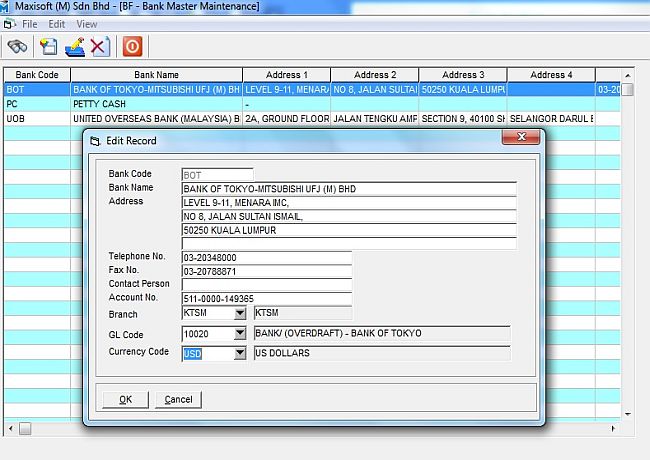
Task: Click the Bank Code column header
Action: pyautogui.click(x=37, y=75)
